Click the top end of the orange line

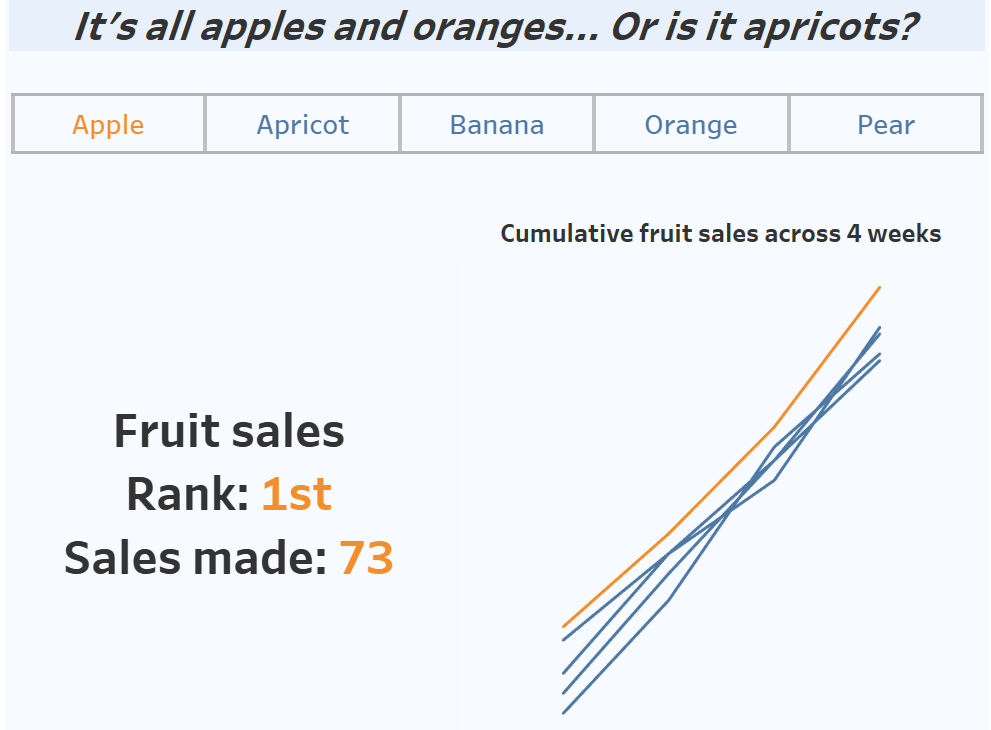tap(879, 287)
